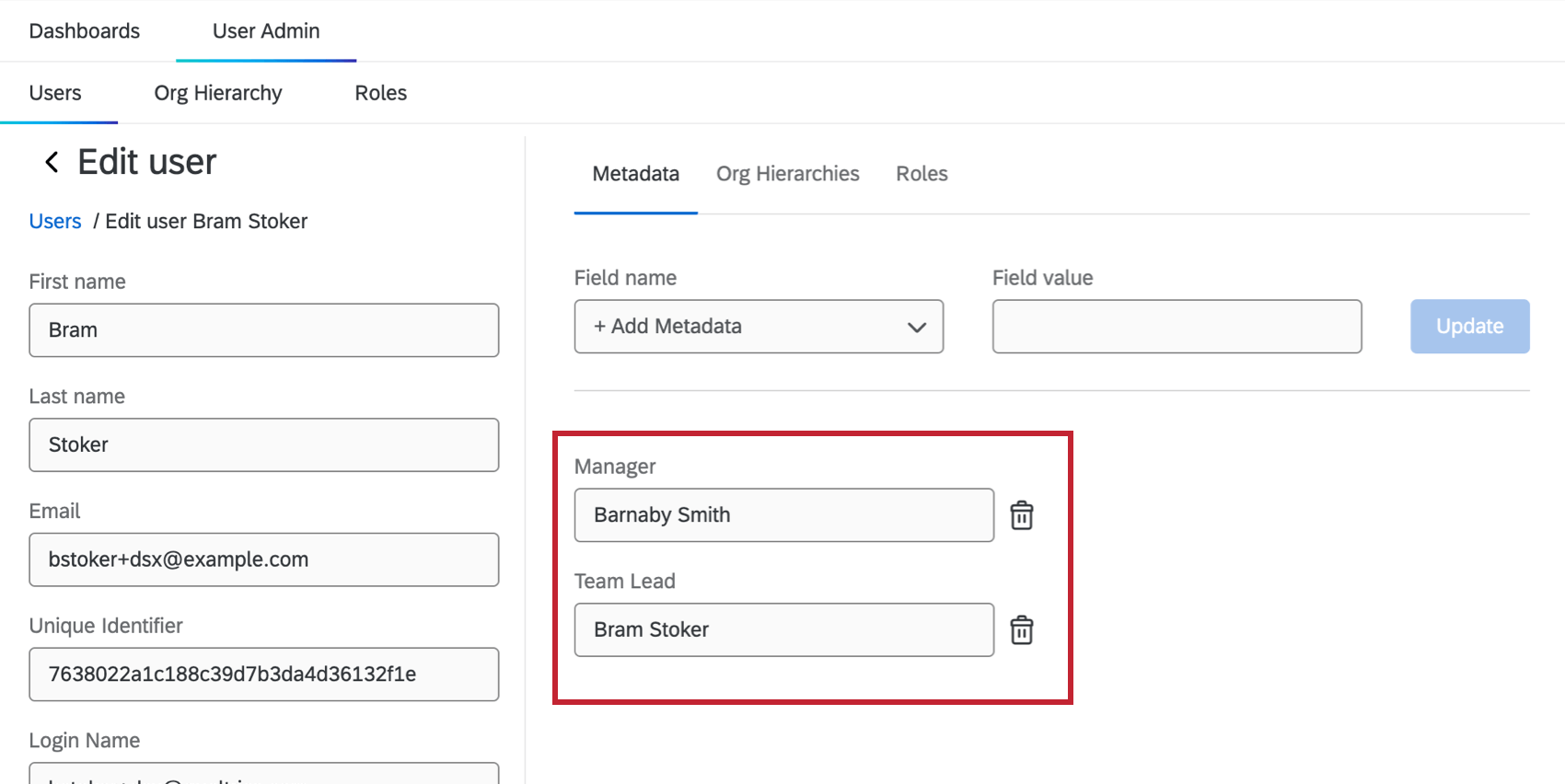This screenshot has height=784, width=1565.
Task: Expand the Add Metadata dropdown
Action: [759, 327]
